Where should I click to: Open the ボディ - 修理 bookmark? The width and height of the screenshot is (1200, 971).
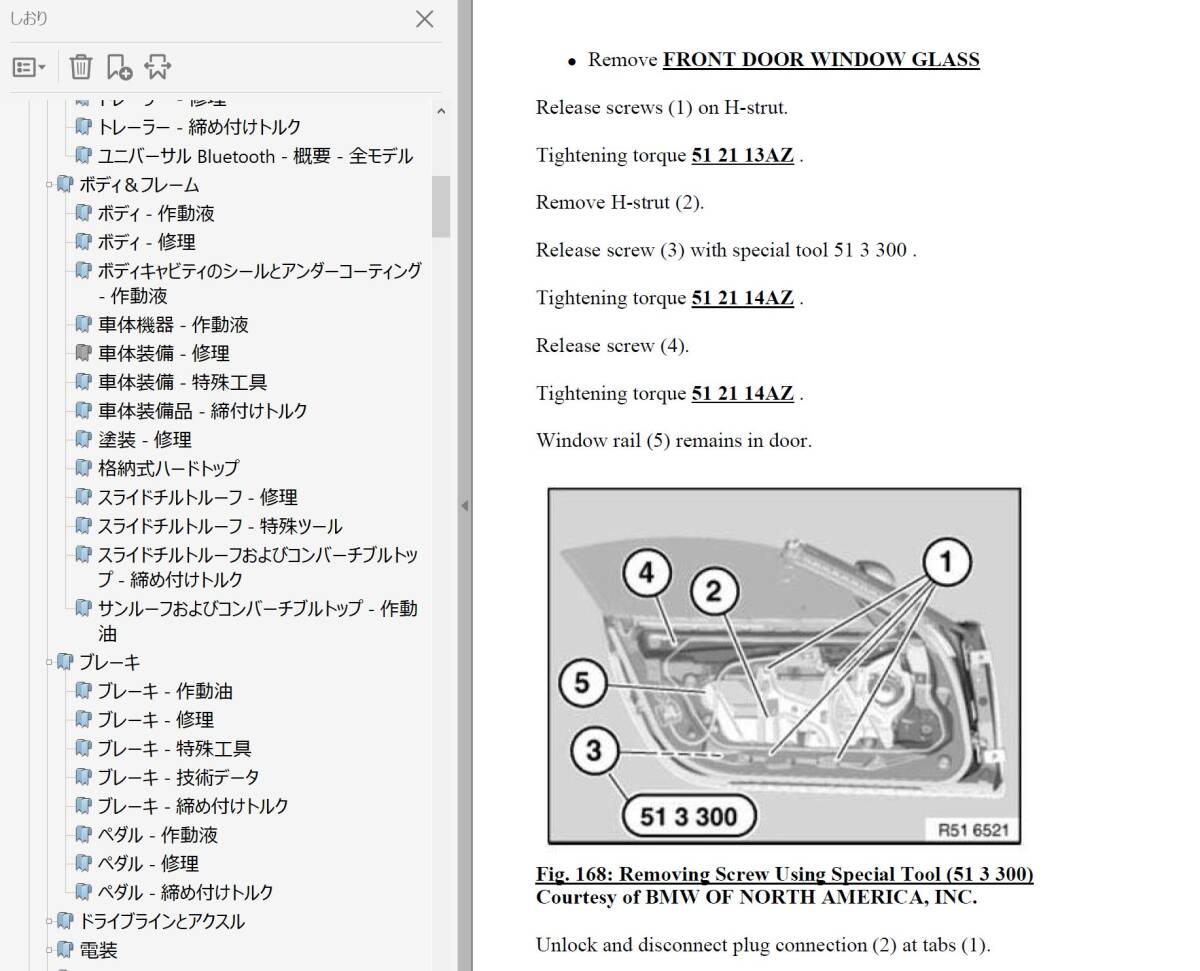[147, 242]
